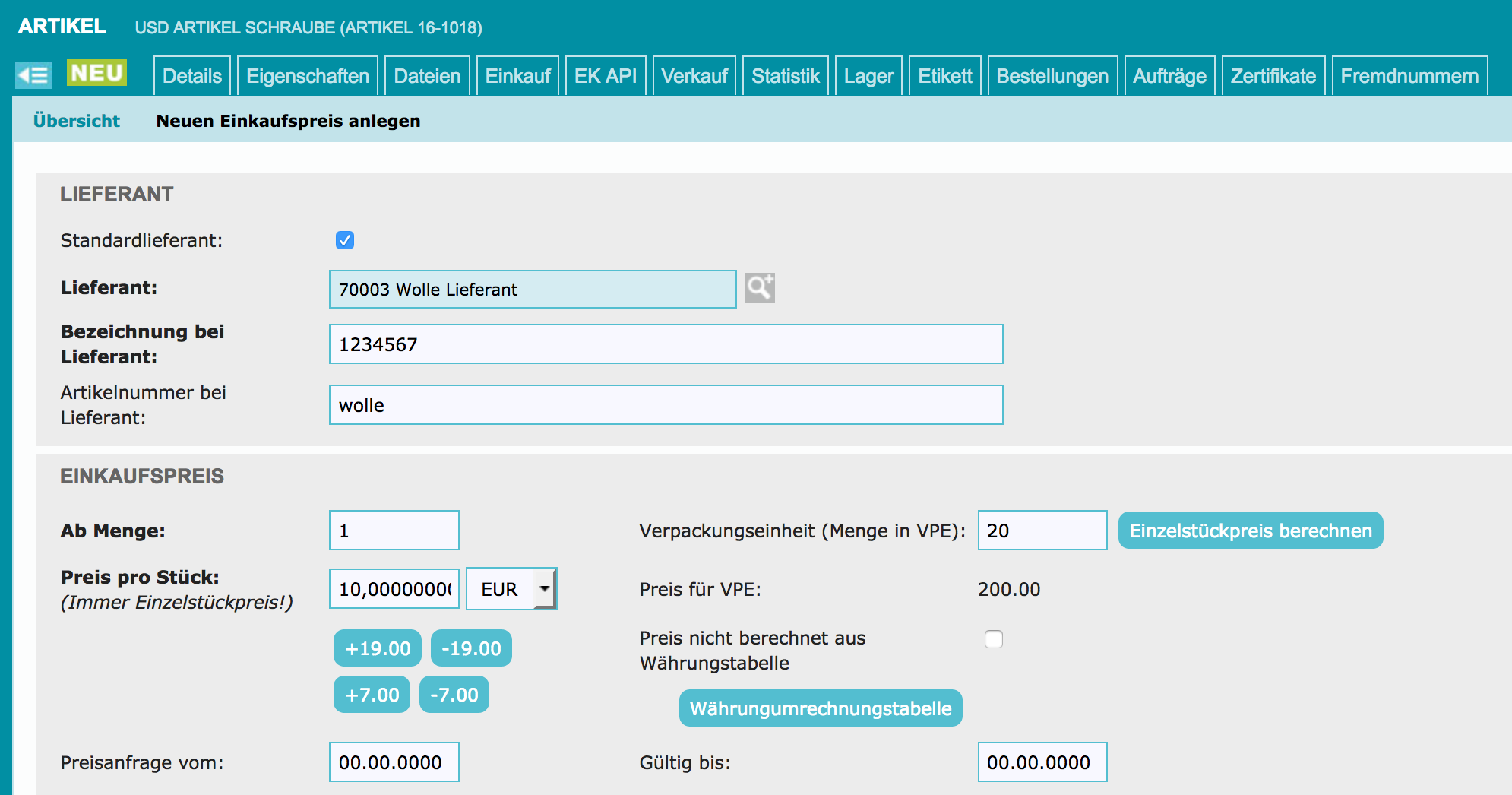This screenshot has width=1512, height=795.
Task: Open the Lager tab
Action: pos(868,76)
